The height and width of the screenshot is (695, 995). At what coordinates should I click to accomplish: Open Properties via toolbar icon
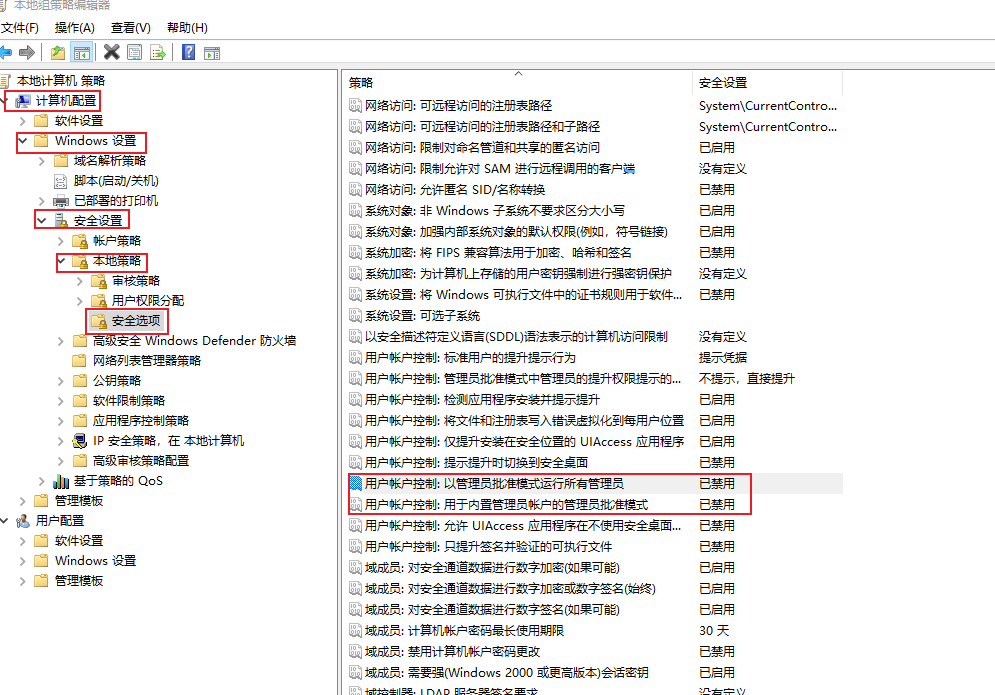tap(135, 53)
